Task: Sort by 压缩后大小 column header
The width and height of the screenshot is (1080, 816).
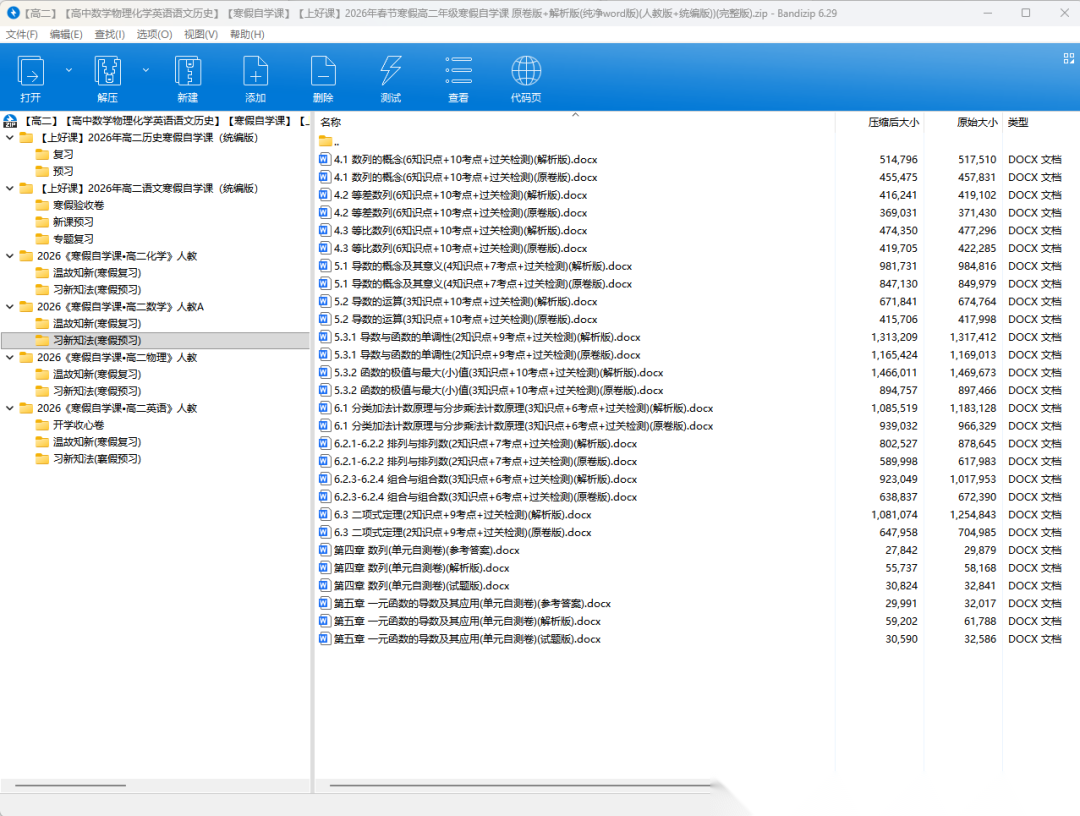Action: click(892, 123)
